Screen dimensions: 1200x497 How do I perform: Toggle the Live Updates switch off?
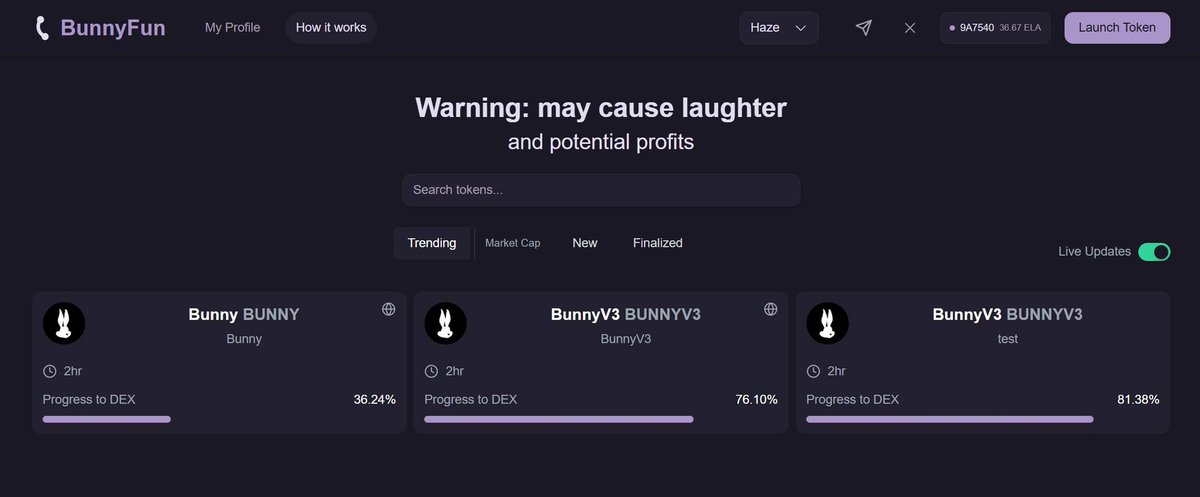[1154, 252]
